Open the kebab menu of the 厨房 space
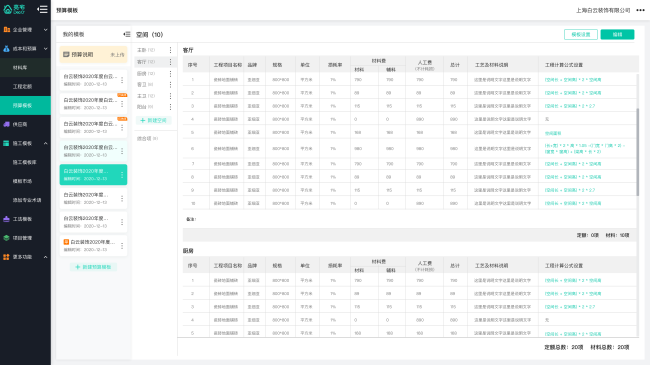Screen dimensions: 650x365 pos(170,73)
